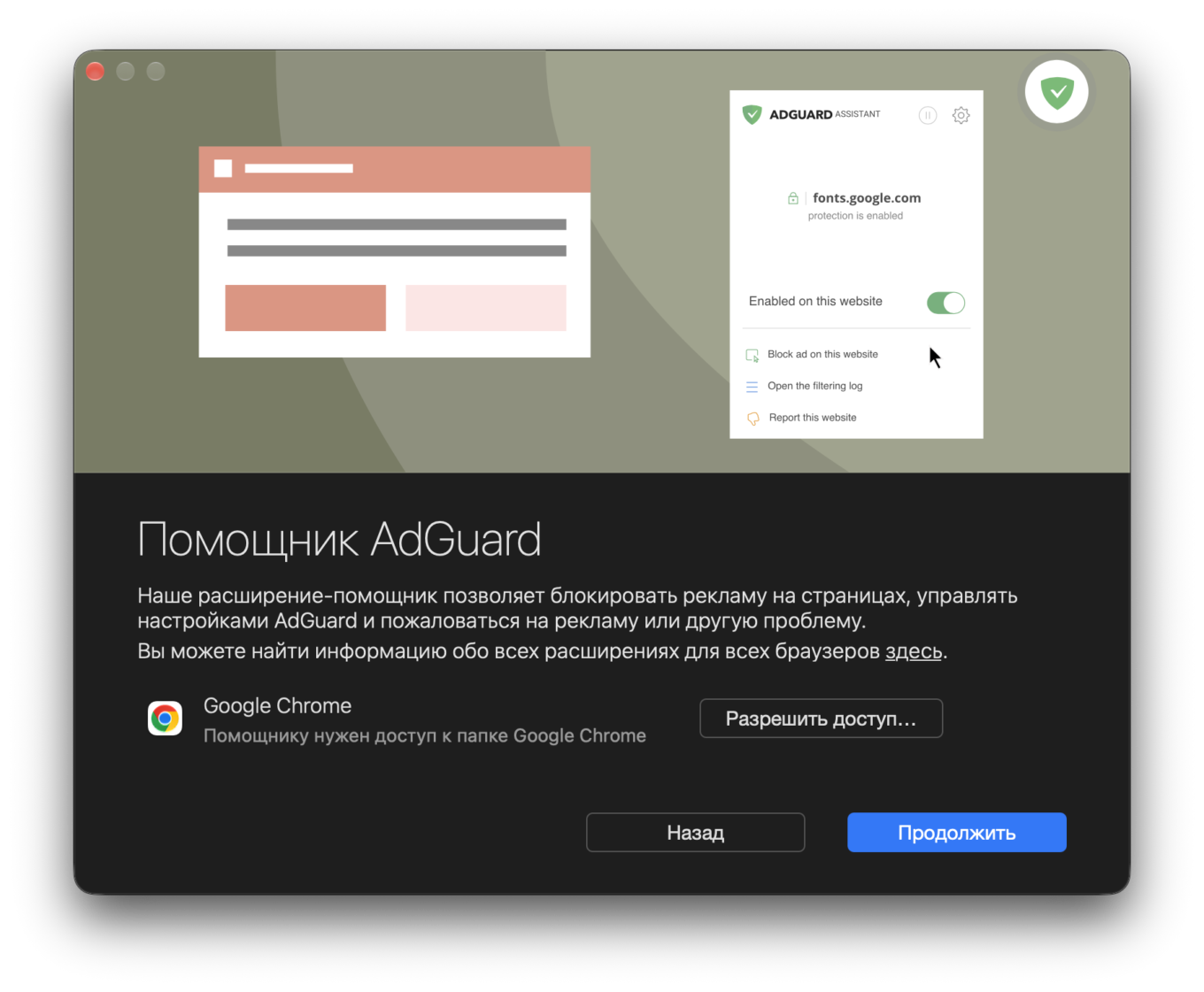
Task: Toggle the Enabled on this website switch
Action: (945, 303)
